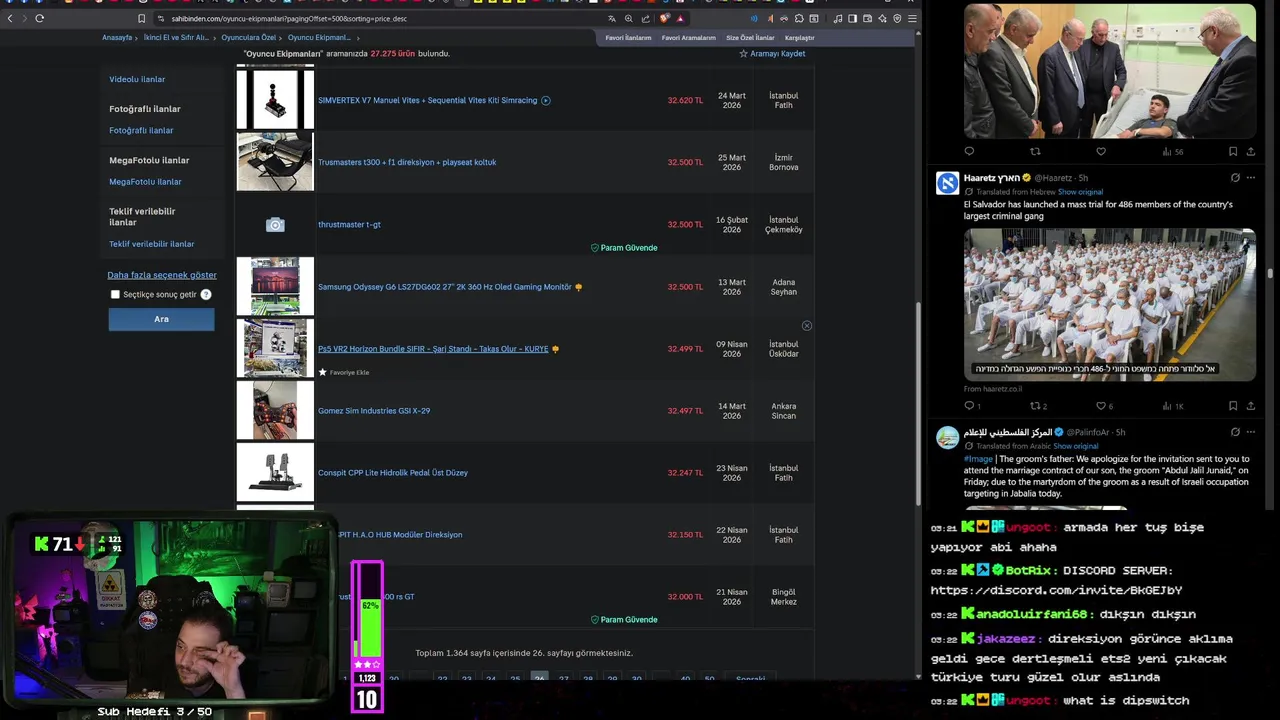This screenshot has height=720, width=1280.
Task: Click Show original on the PalinfoAr tweet
Action: 1076,446
